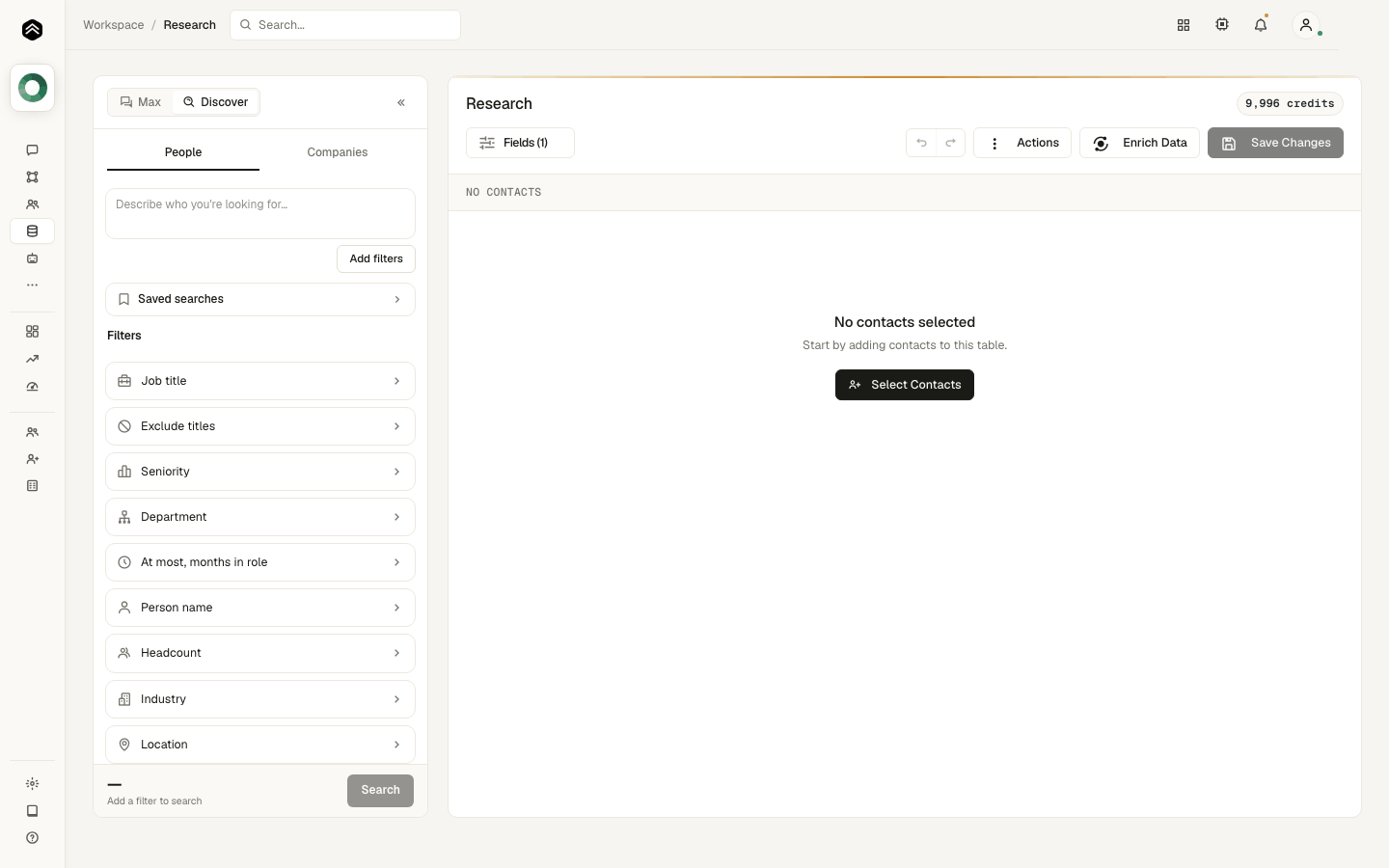
Task: Click the chip icon in top bar
Action: pos(1222,25)
